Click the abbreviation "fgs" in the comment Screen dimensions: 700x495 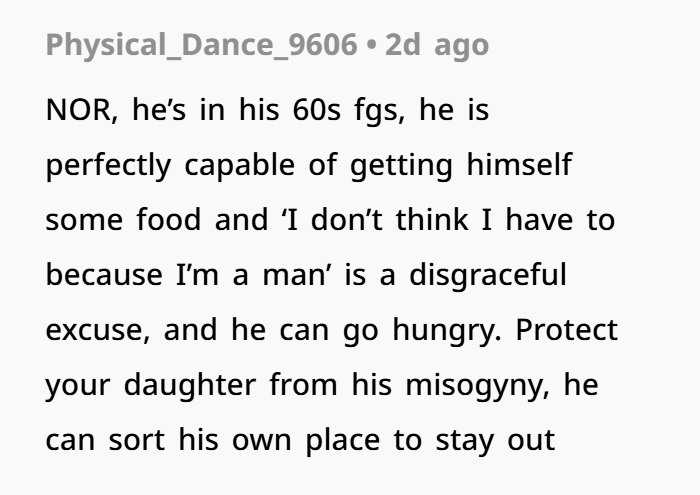[x=376, y=111]
